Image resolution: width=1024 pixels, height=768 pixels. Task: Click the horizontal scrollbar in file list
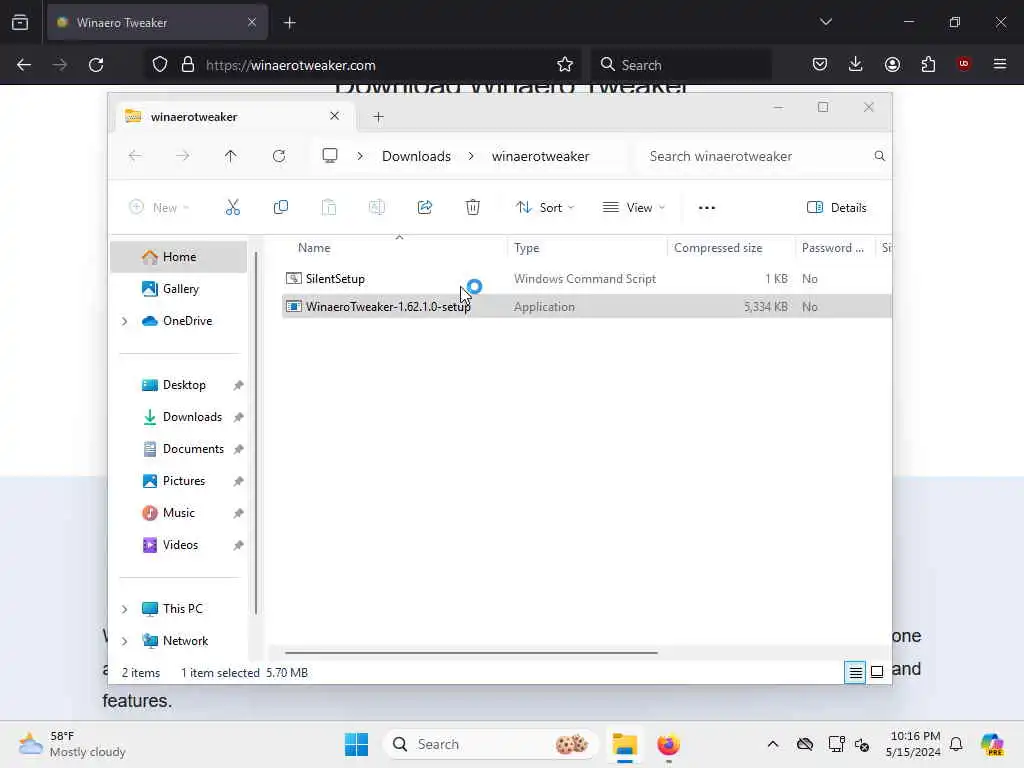click(471, 652)
